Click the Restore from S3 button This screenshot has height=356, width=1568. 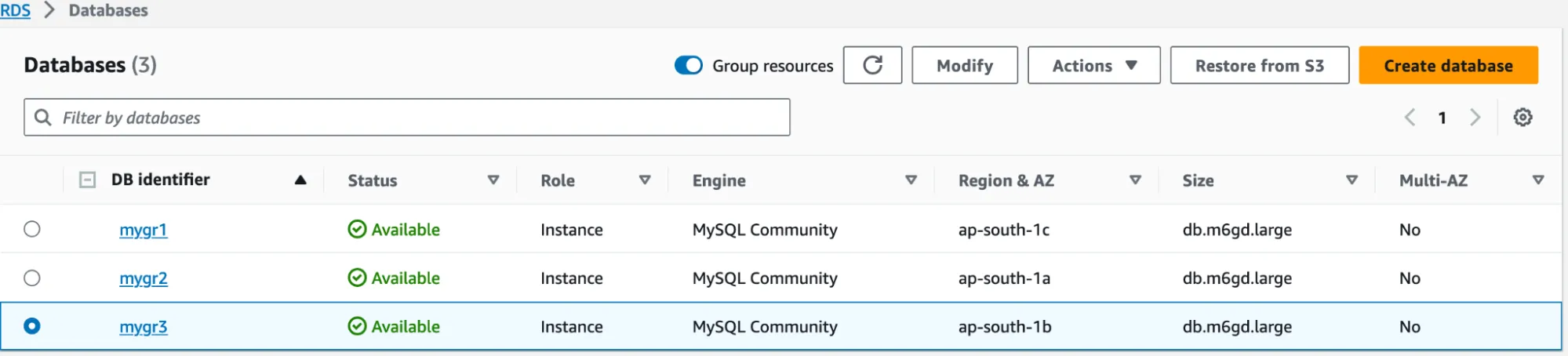point(1259,66)
